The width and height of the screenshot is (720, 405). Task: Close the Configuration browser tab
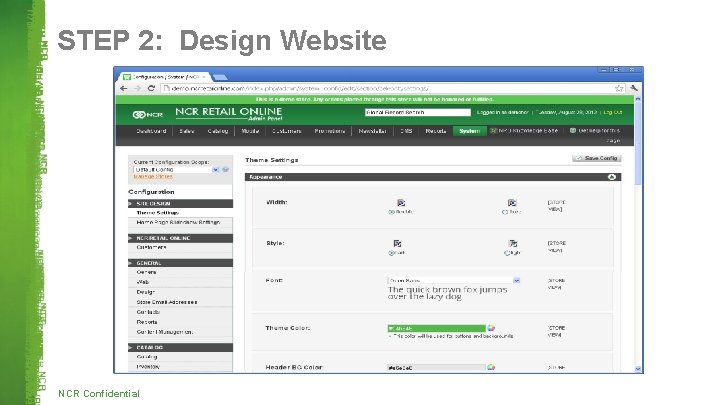click(204, 77)
